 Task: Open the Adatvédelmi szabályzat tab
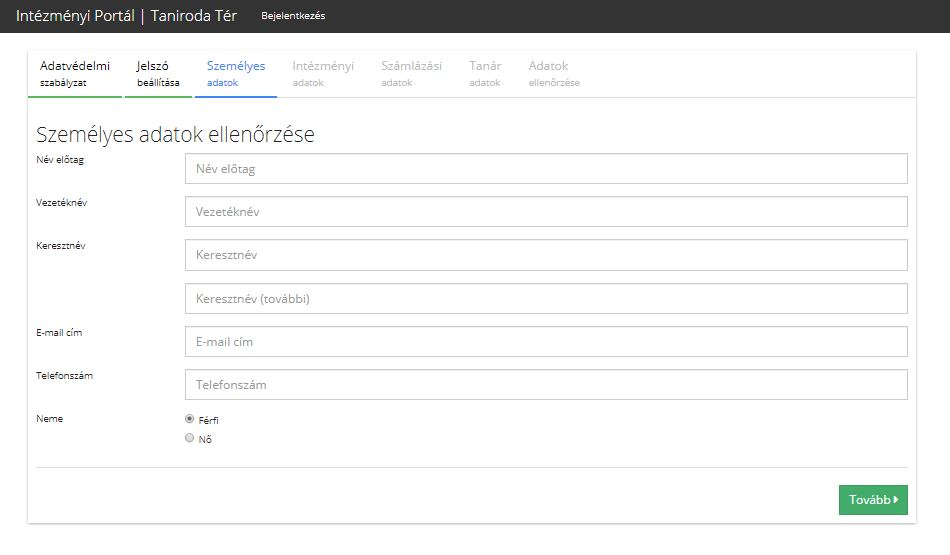(75, 74)
